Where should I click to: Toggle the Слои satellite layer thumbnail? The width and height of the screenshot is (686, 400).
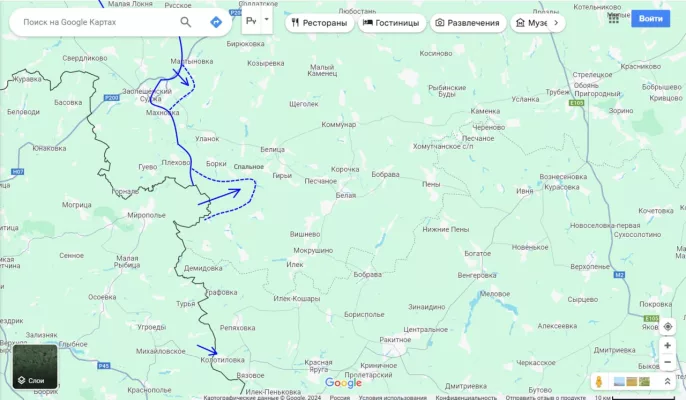pos(35,367)
